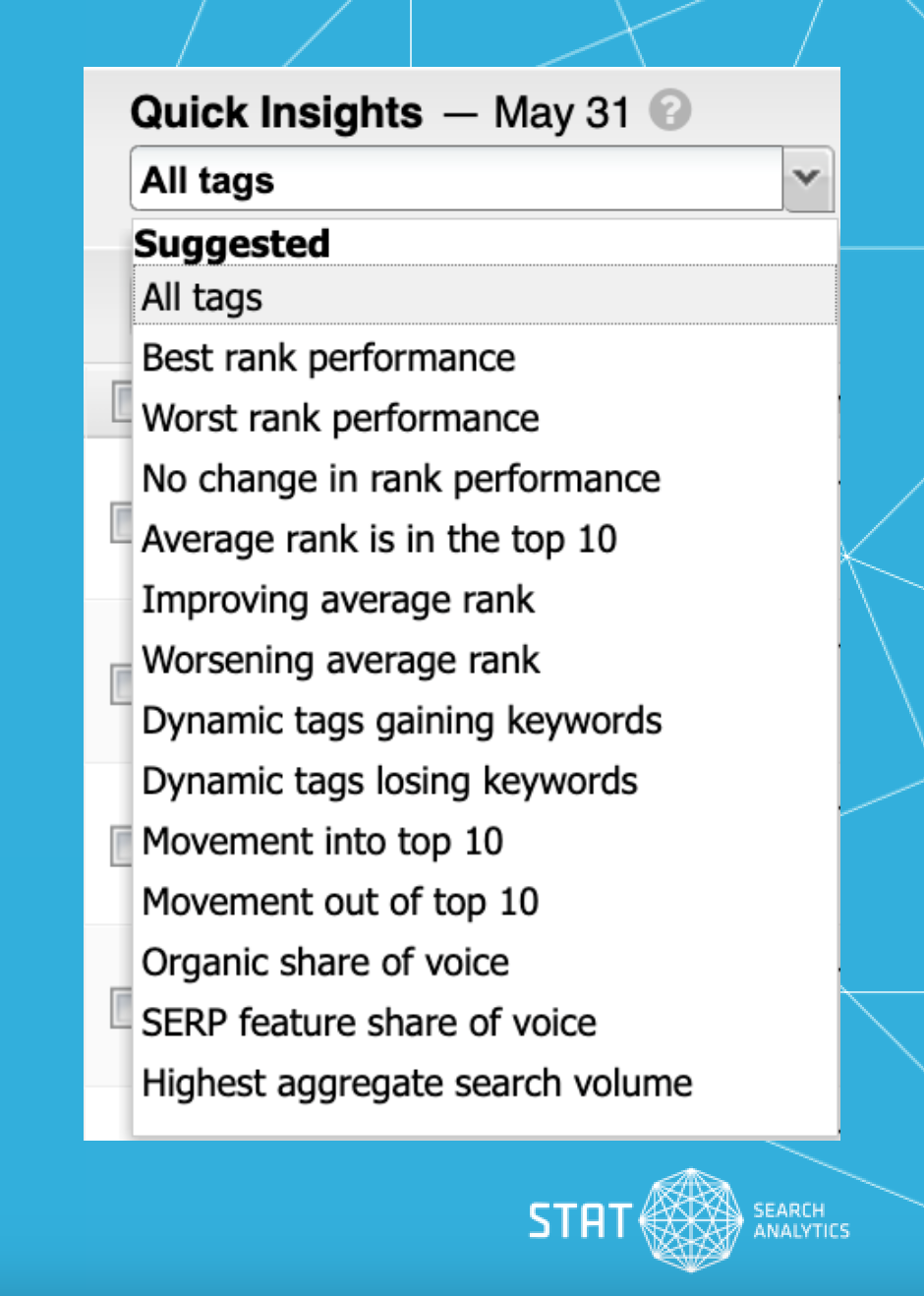Click the help question mark icon
Viewport: 924px width, 1296px height.
(x=671, y=111)
